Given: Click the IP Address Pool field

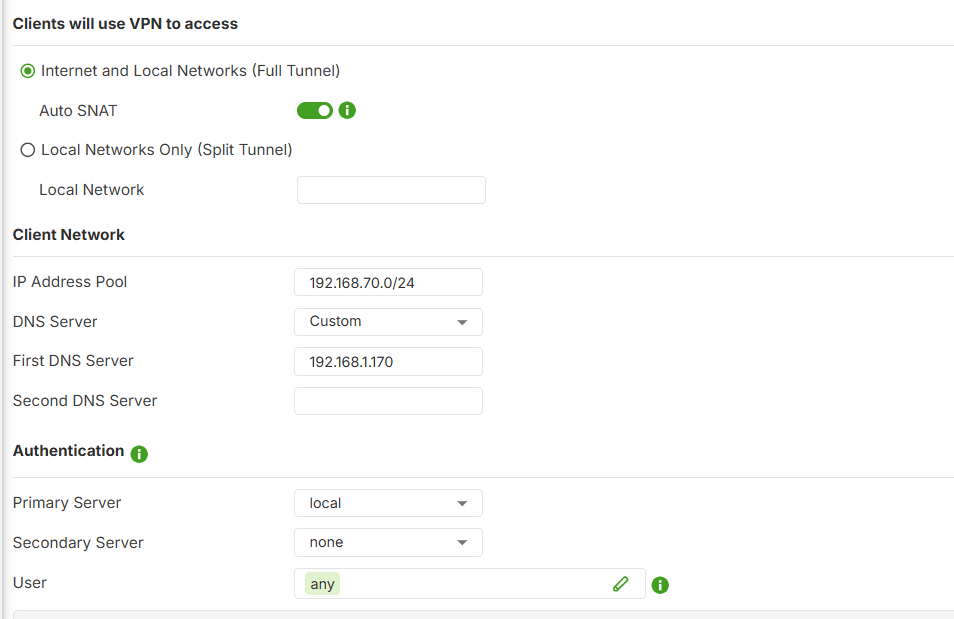Looking at the screenshot, I should 388,282.
